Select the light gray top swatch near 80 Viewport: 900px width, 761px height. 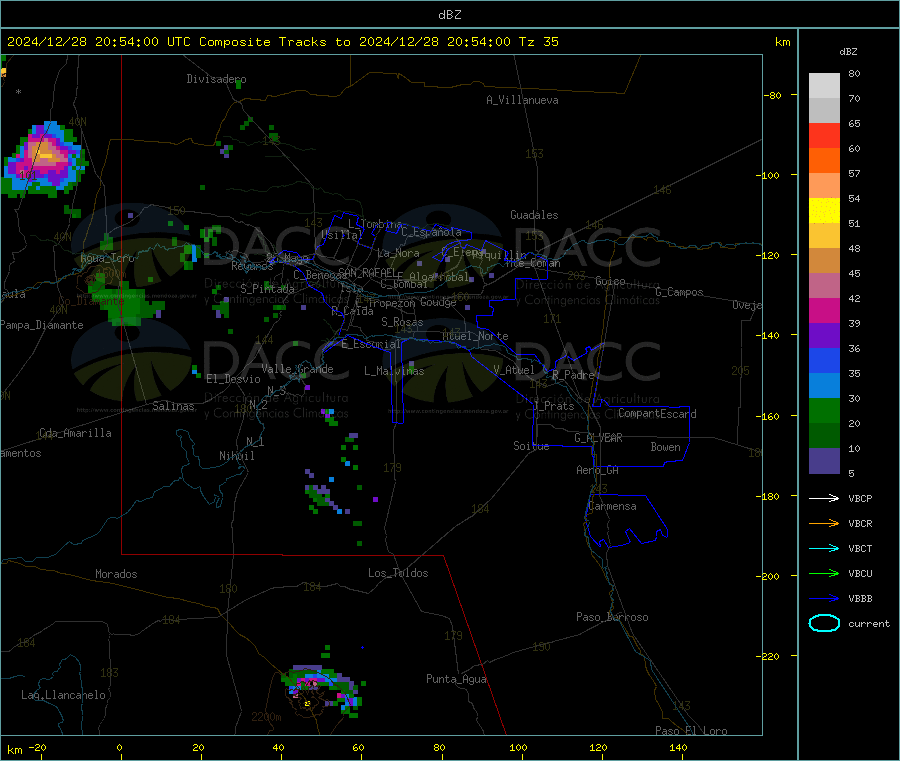[x=824, y=86]
